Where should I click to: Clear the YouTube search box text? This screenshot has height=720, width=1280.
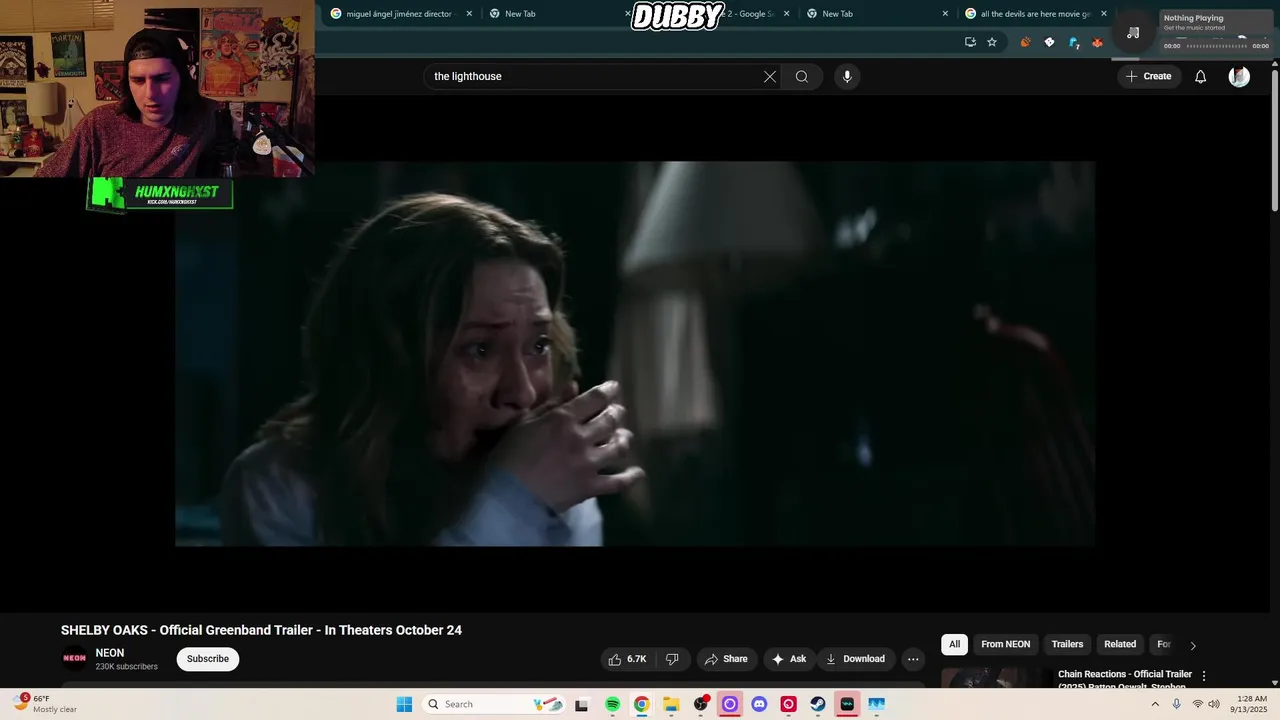pos(770,77)
